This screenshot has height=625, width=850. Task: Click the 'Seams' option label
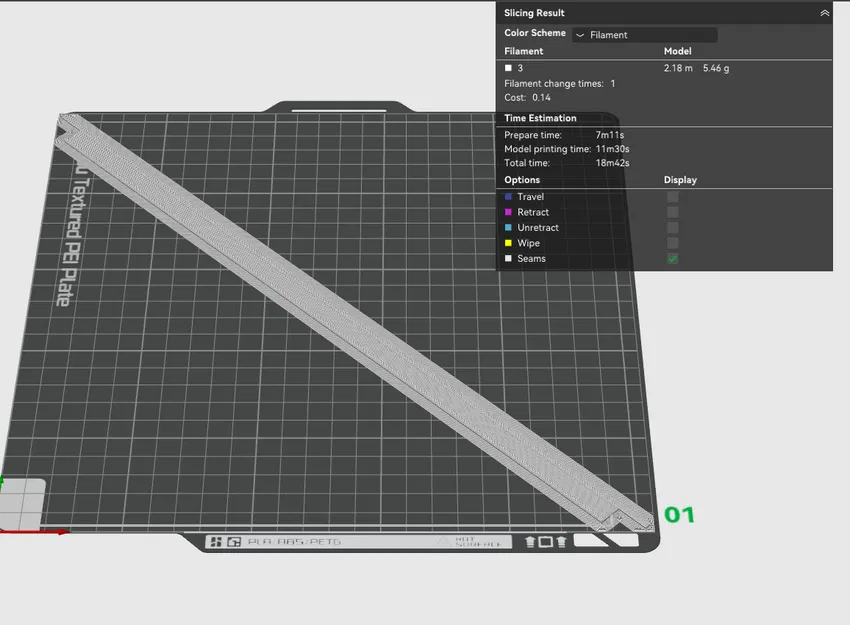point(531,259)
